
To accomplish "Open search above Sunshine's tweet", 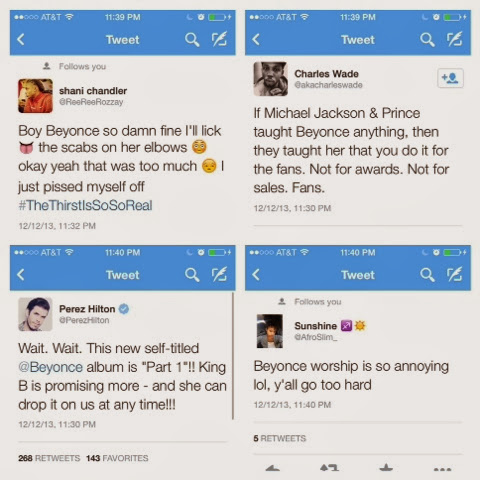I will (427, 275).
